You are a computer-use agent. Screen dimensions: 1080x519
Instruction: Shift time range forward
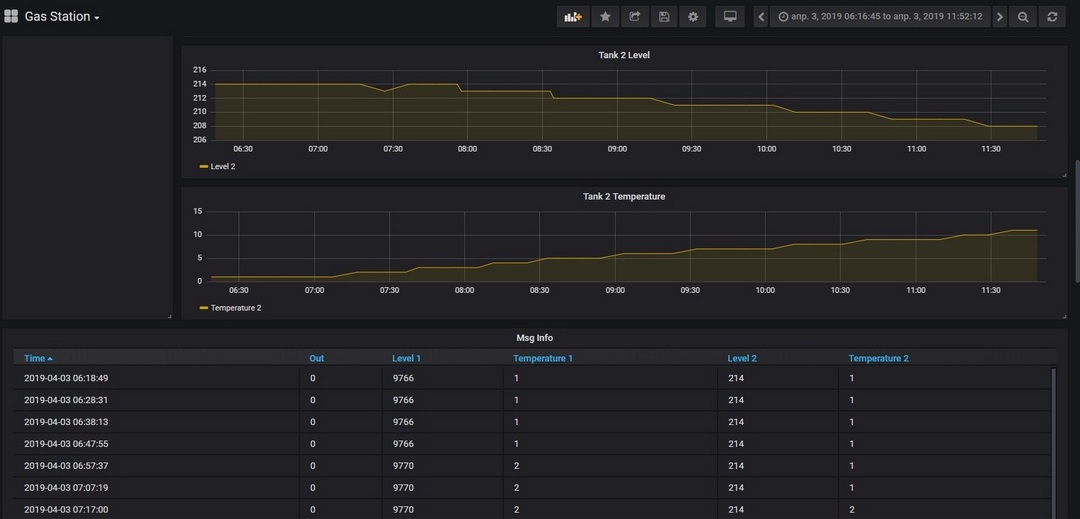pos(1000,17)
